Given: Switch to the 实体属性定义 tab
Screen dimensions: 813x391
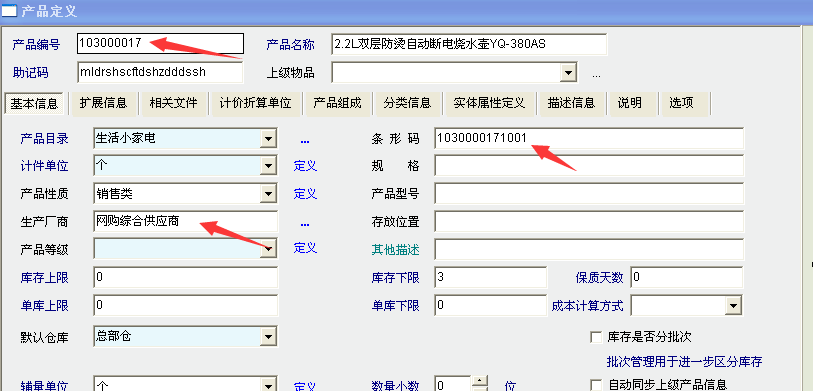Looking at the screenshot, I should pyautogui.click(x=489, y=103).
